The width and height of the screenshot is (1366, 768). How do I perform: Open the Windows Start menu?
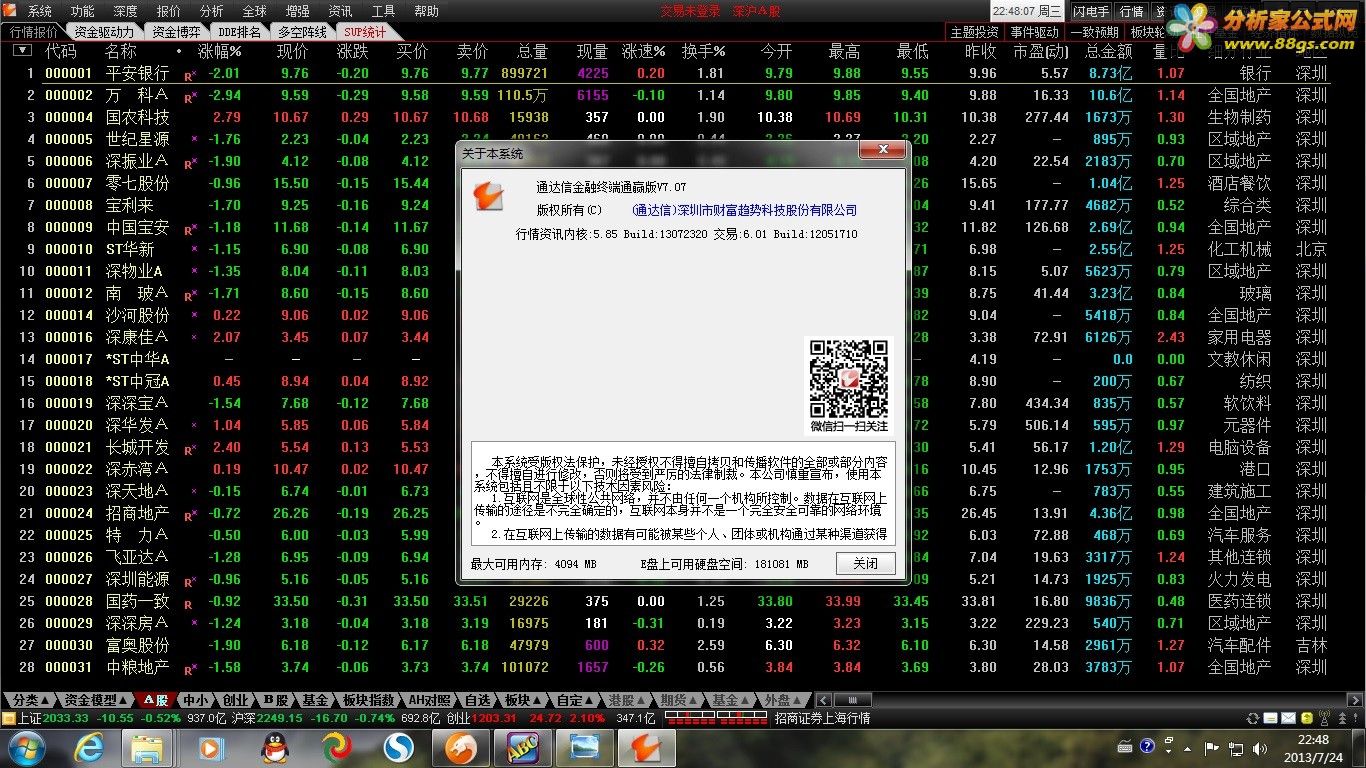[x=25, y=747]
